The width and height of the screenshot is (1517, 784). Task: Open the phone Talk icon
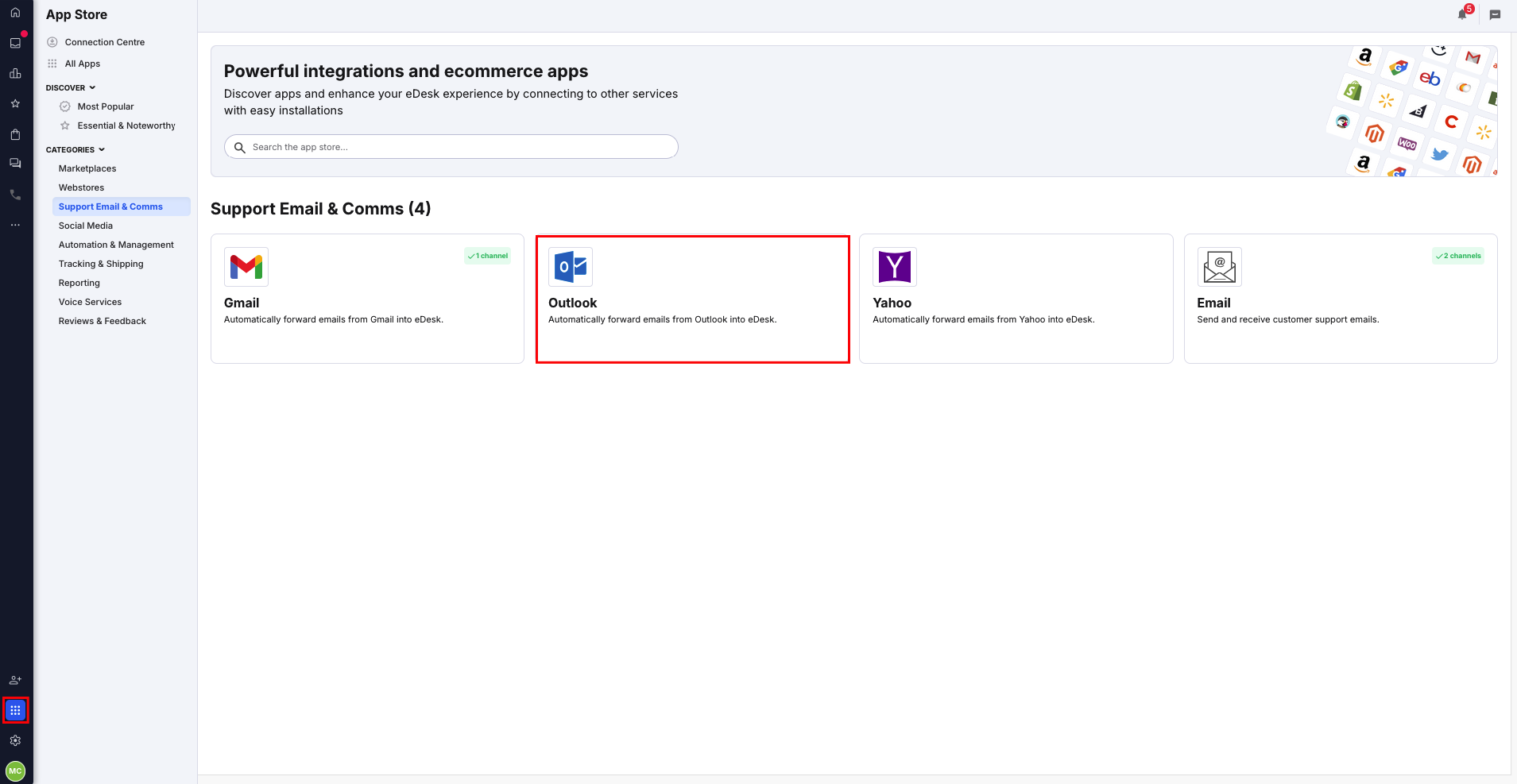(15, 195)
